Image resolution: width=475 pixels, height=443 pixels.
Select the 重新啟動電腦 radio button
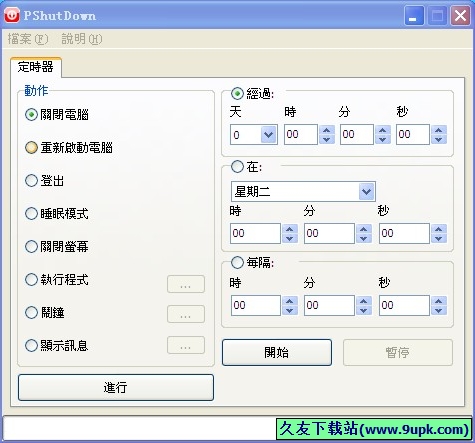pyautogui.click(x=31, y=148)
